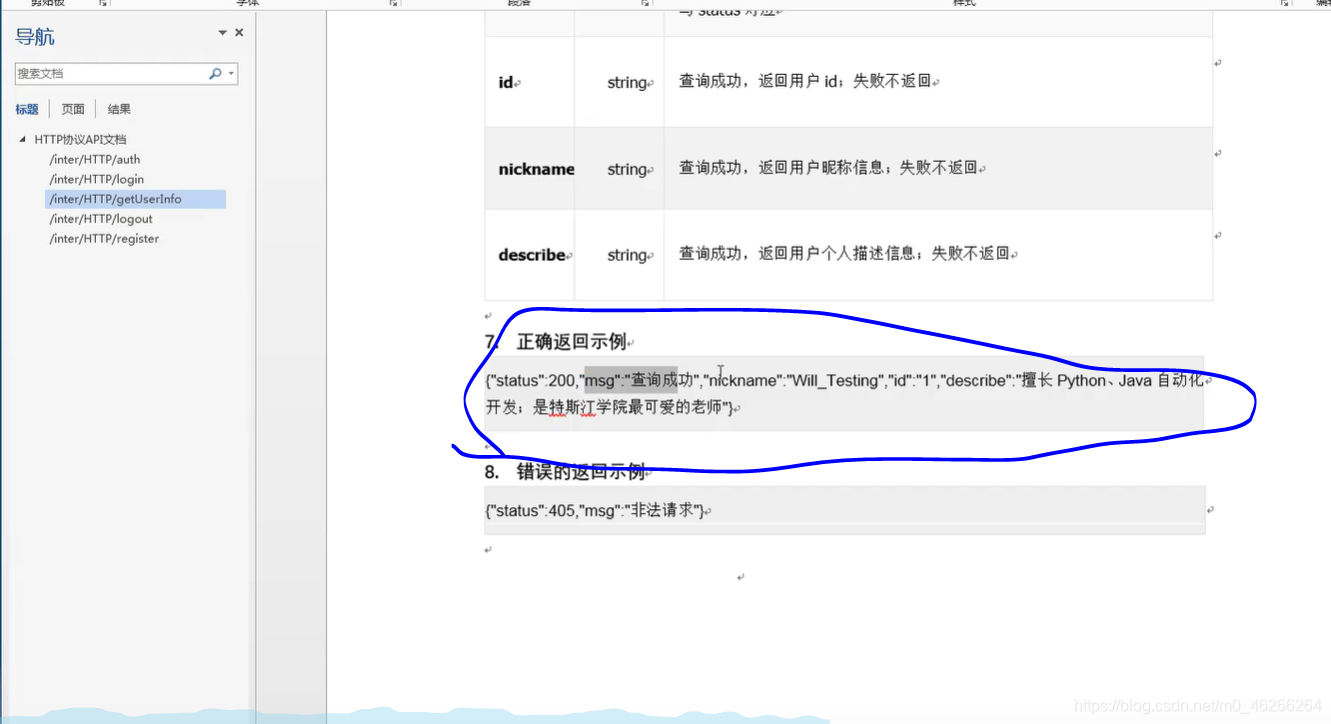1331x724 pixels.
Task: Switch to the 标题 tab
Action: (27, 109)
